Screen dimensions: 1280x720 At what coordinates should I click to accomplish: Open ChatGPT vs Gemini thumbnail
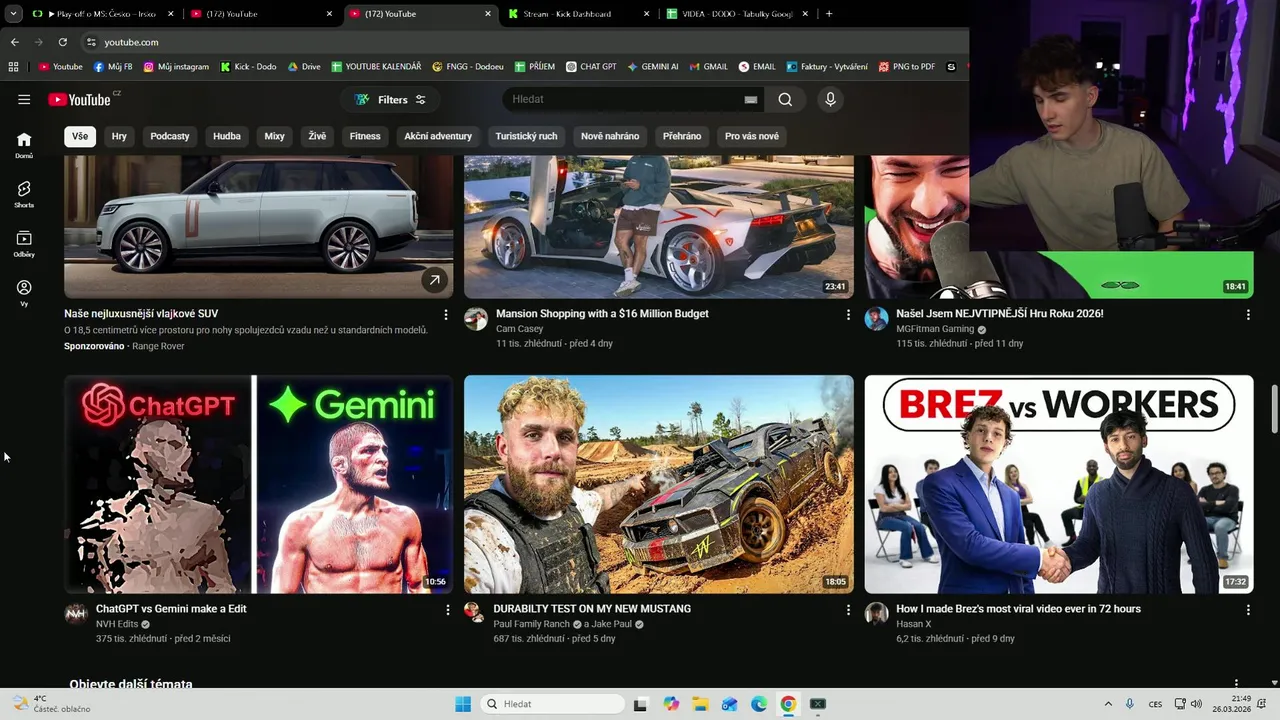click(x=258, y=484)
